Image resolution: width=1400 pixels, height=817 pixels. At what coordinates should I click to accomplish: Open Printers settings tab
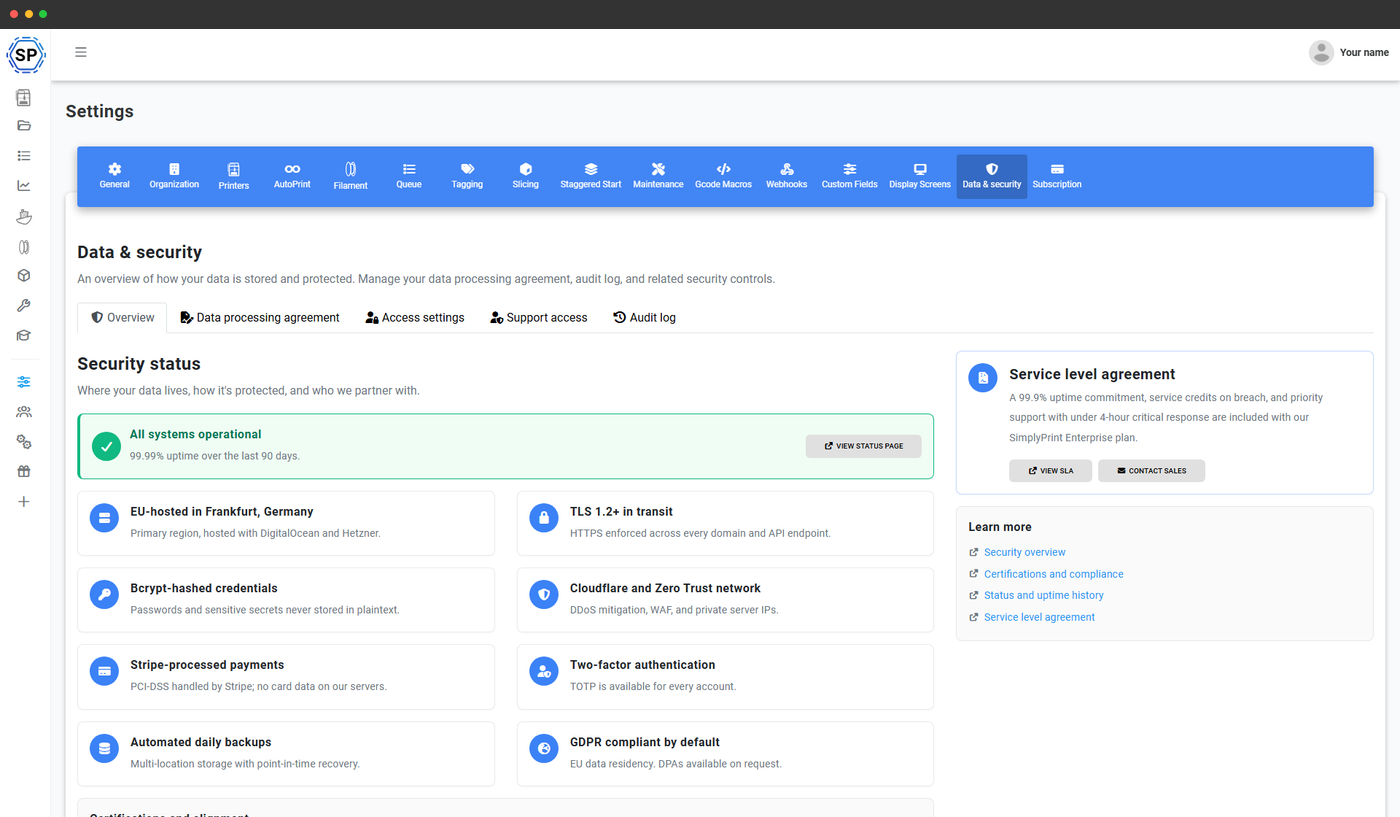233,176
